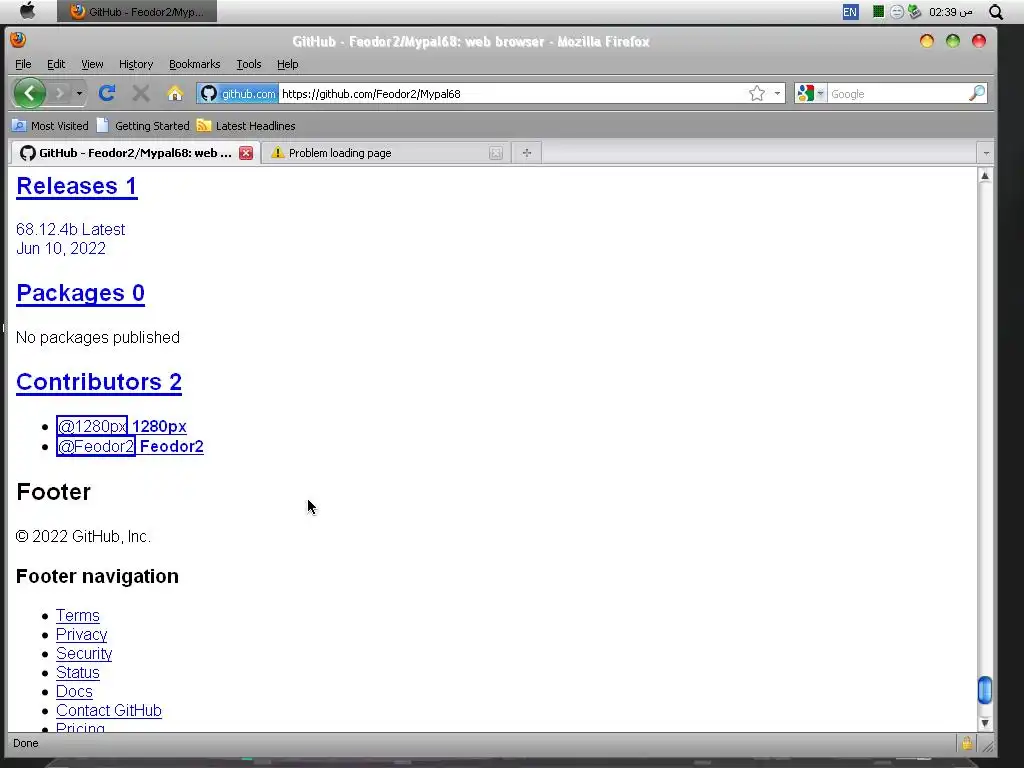Screen dimensions: 1024x768
Task: Open the File menu
Action: [x=23, y=64]
